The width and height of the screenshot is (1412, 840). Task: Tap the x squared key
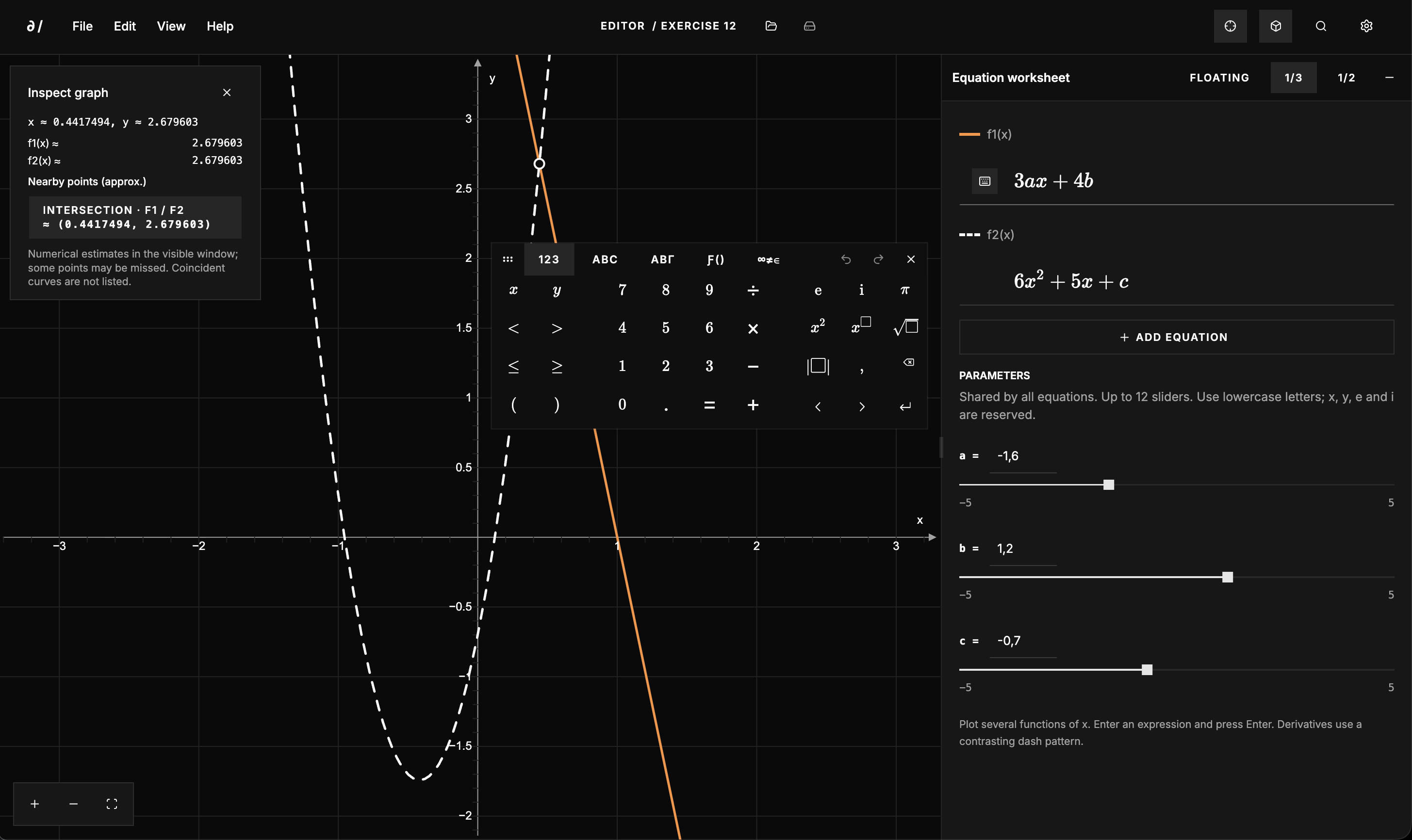pyautogui.click(x=818, y=327)
